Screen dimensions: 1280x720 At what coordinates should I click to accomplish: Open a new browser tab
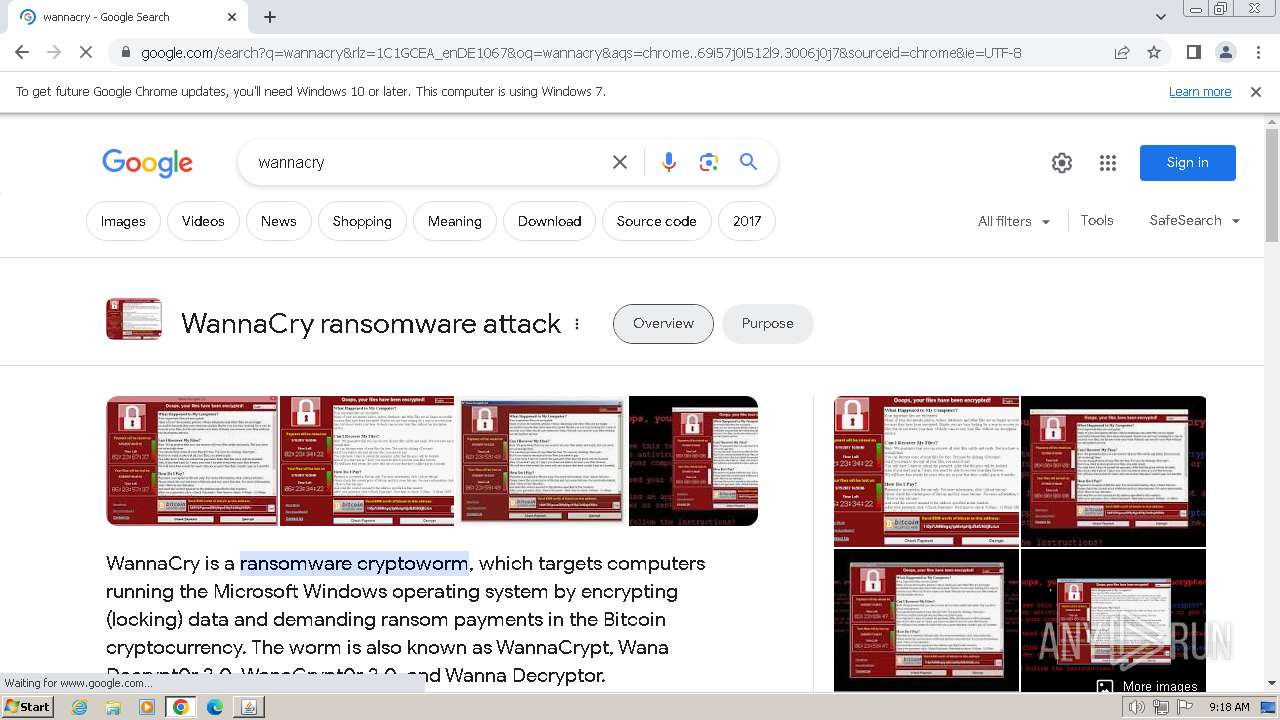[x=270, y=17]
